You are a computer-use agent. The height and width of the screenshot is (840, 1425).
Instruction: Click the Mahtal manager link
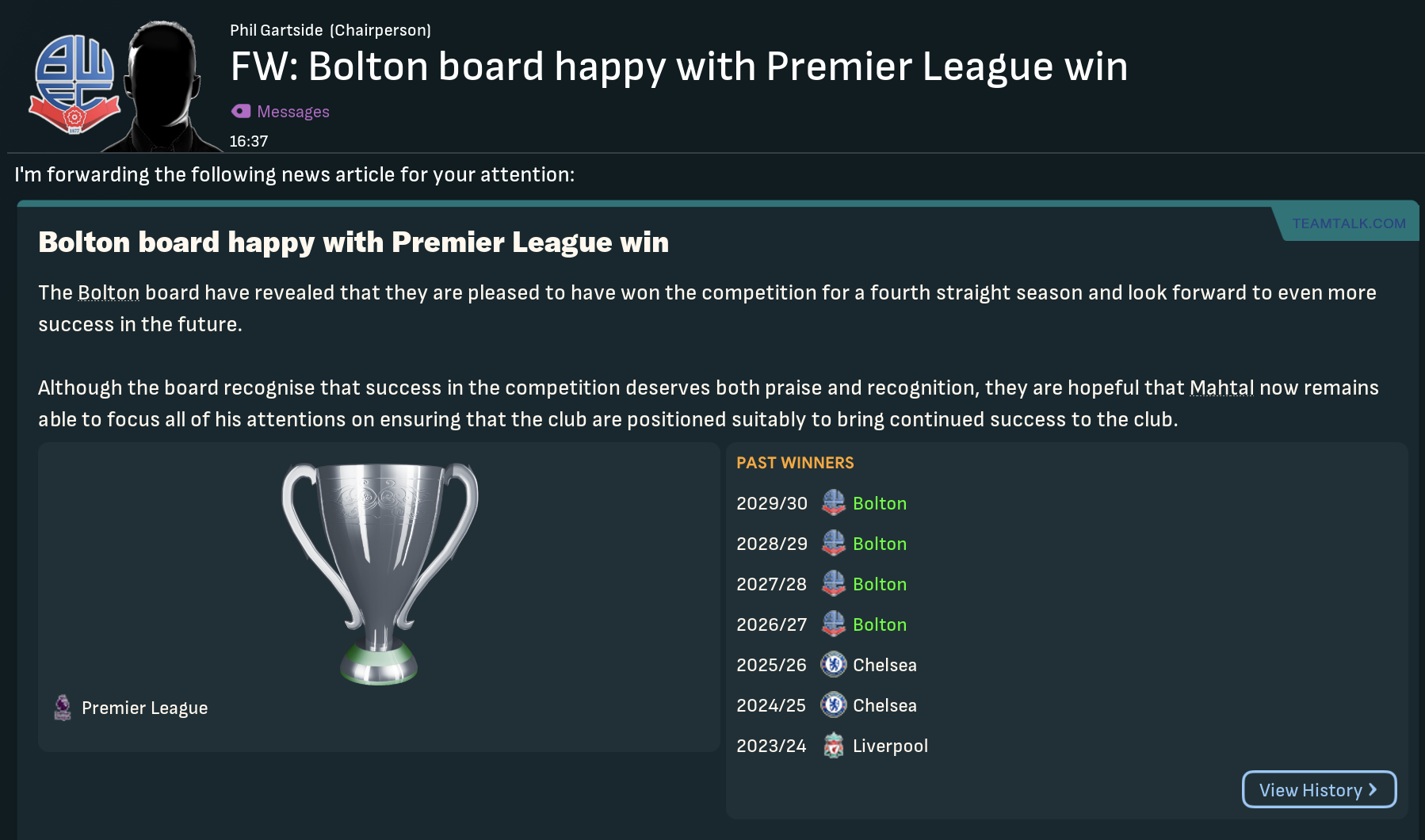(1221, 388)
